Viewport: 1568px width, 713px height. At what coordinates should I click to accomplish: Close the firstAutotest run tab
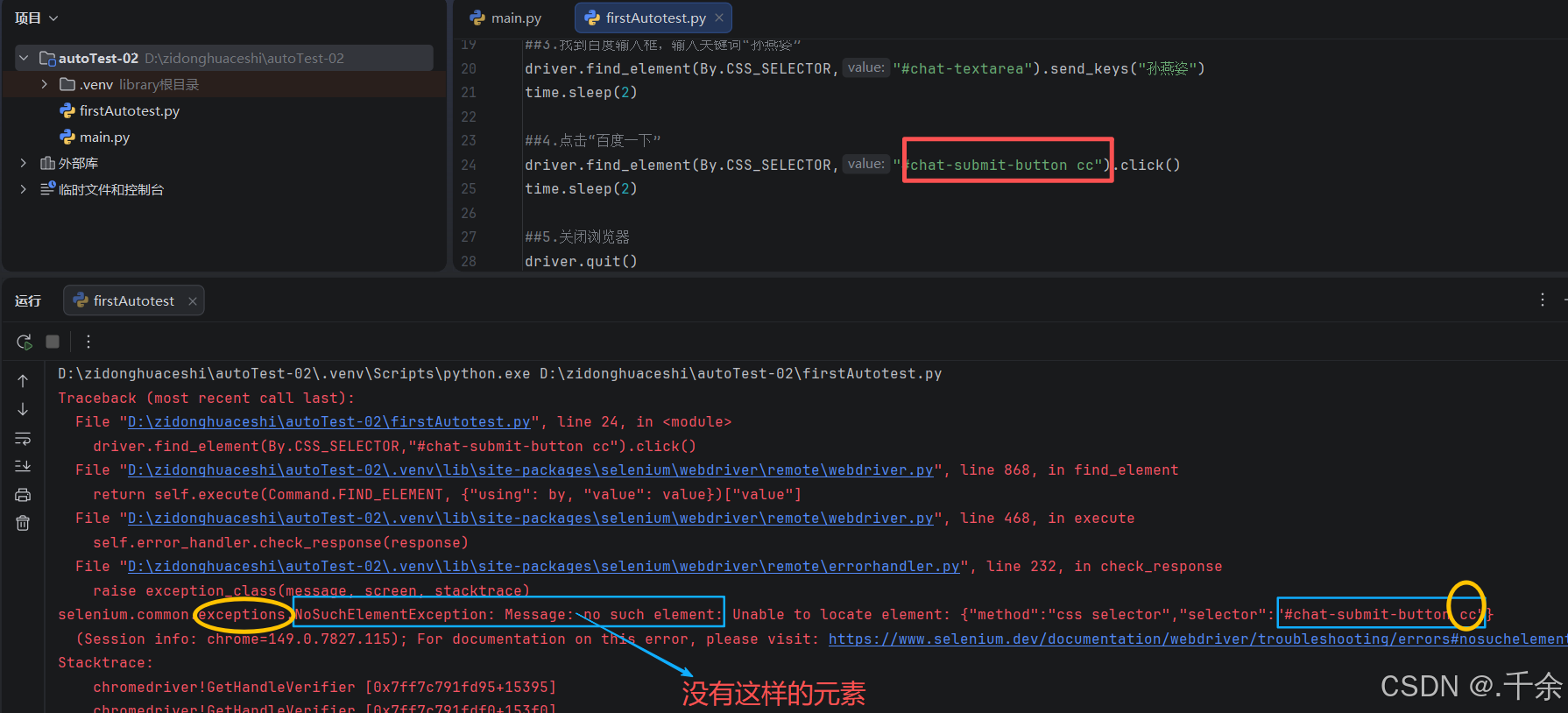193,301
